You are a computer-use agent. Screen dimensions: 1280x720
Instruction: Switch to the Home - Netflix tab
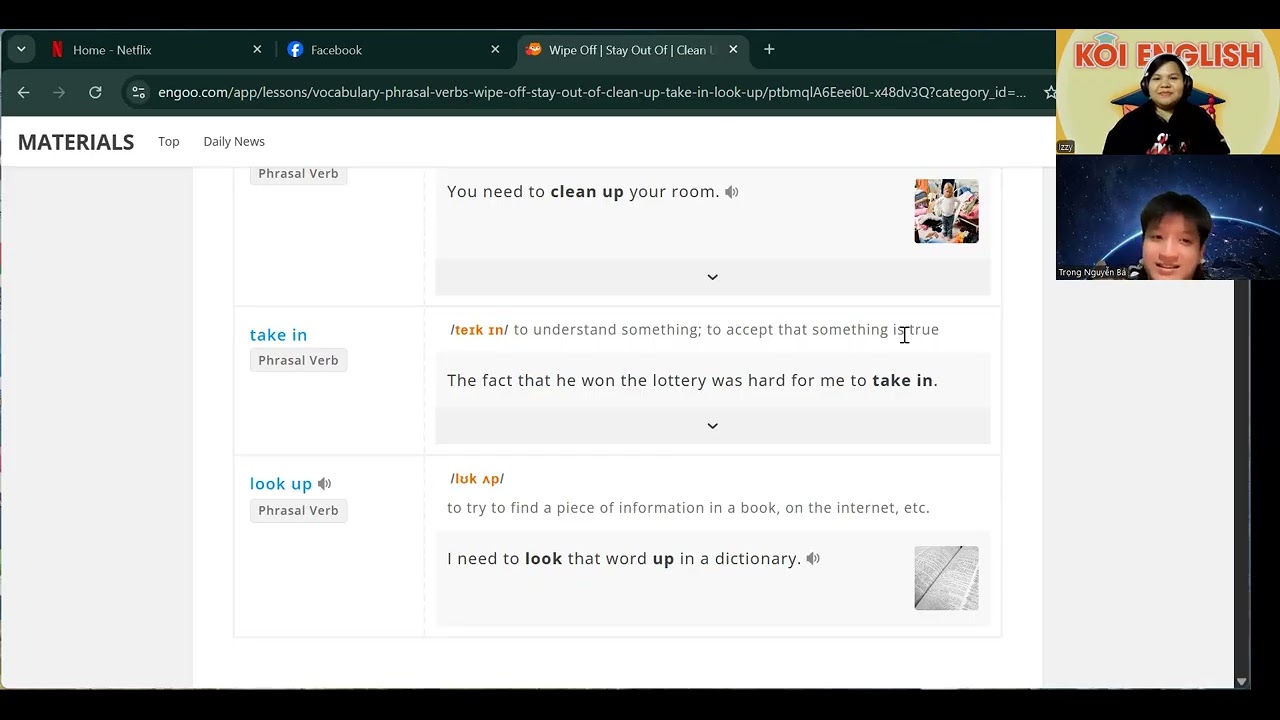(x=150, y=49)
